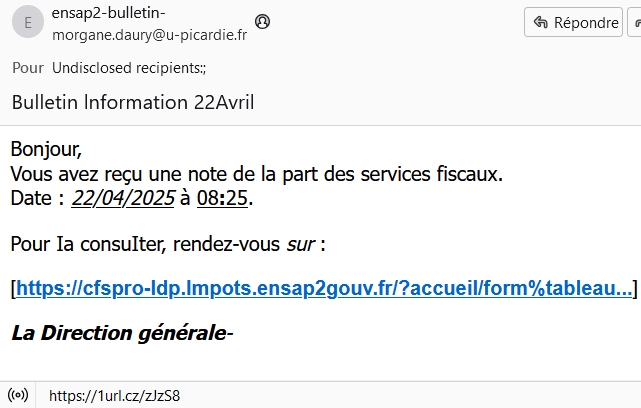The image size is (641, 408).
Task: Click the services fiscaux notice sentence
Action: point(256,174)
